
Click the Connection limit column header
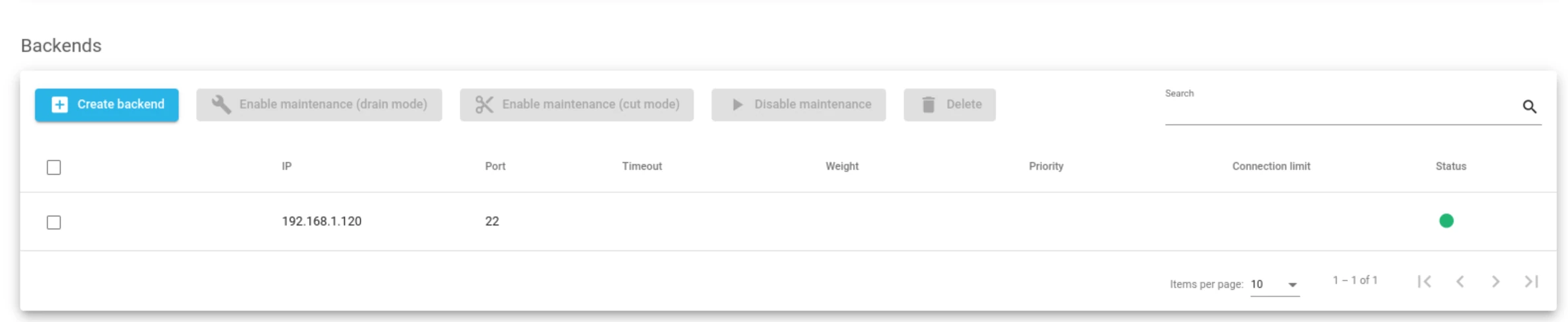1271,167
